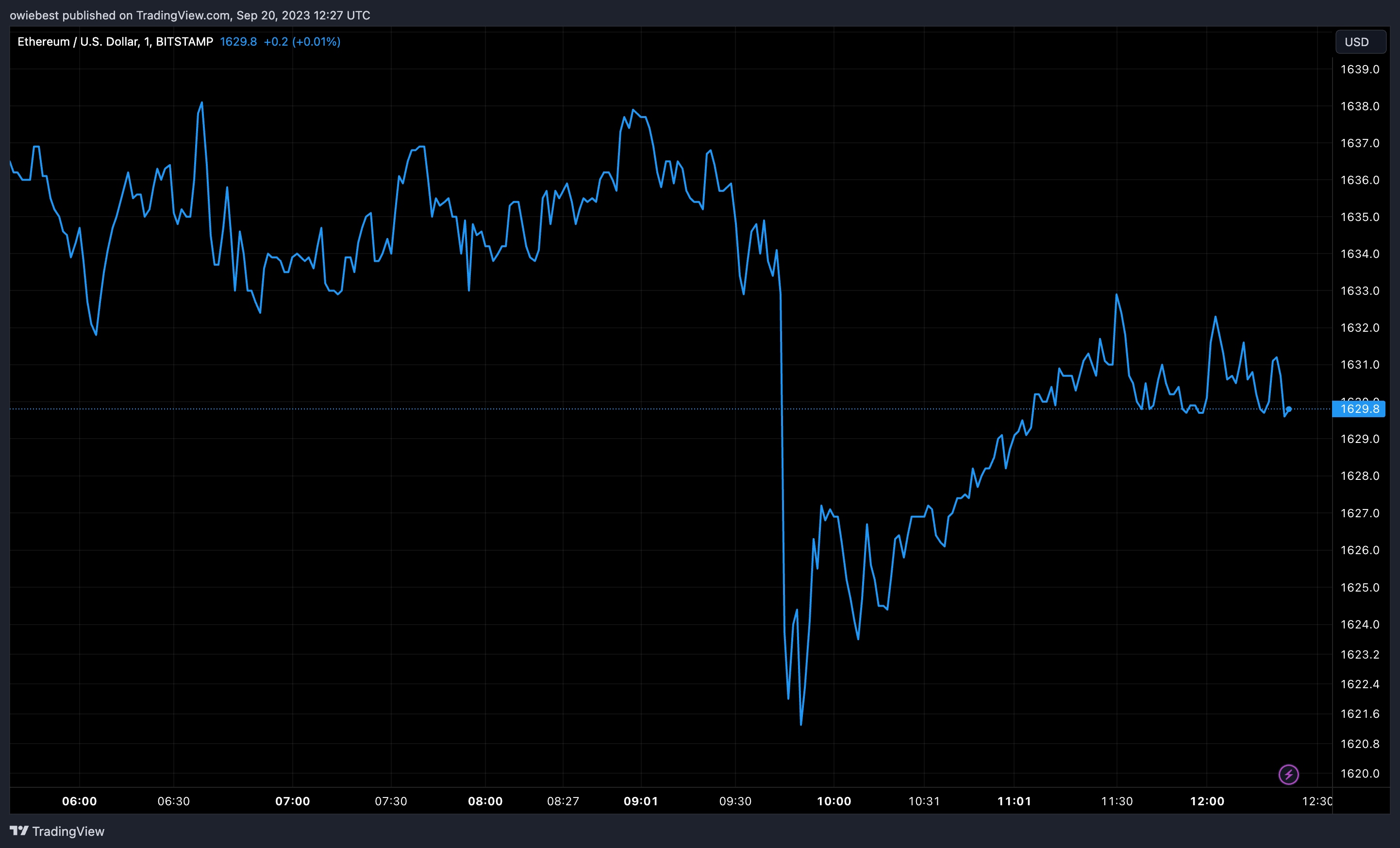1400x848 pixels.
Task: Click the 1628.0 price axis label
Action: (1360, 475)
